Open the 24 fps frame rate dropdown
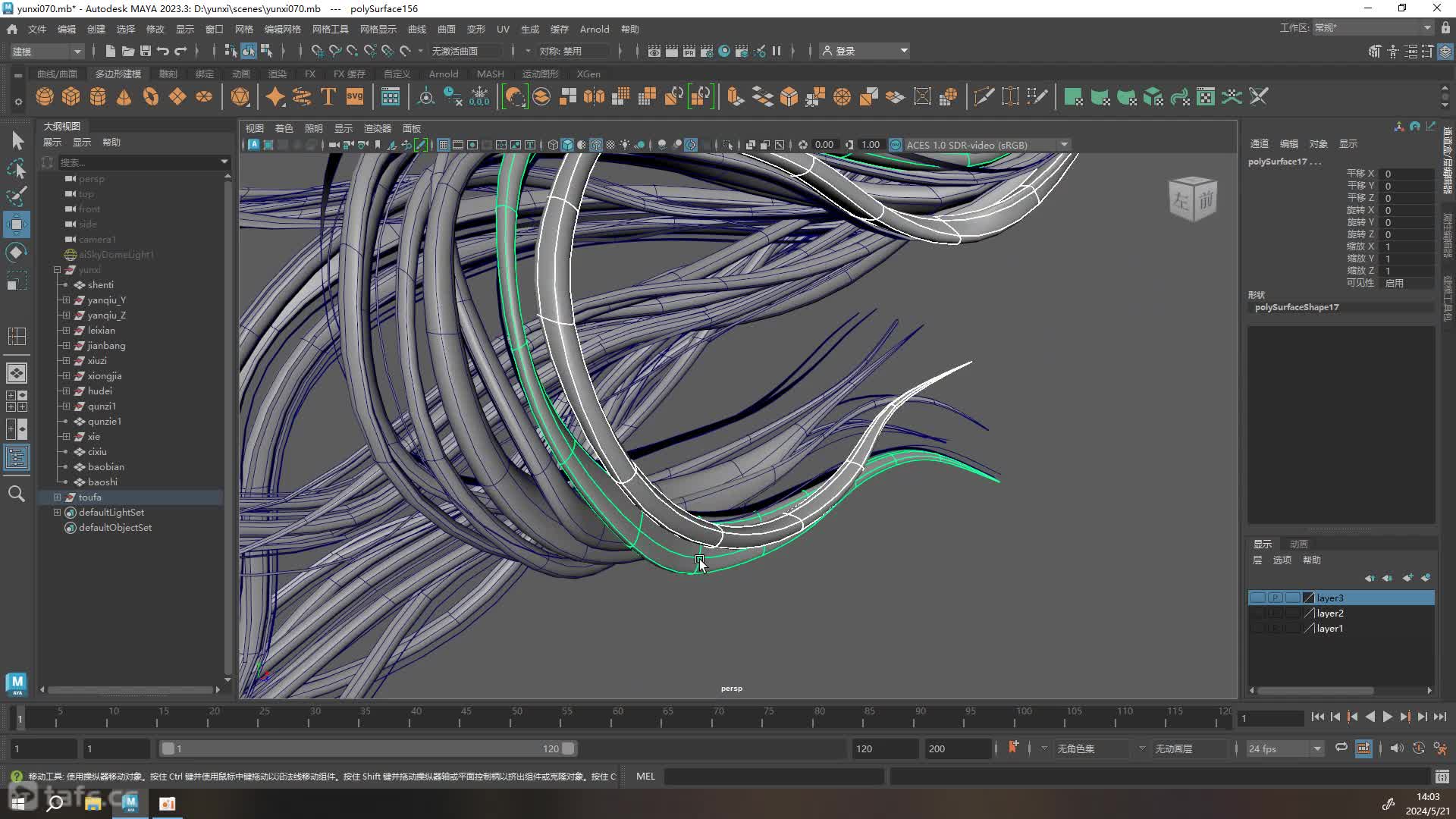This screenshot has width=1456, height=819. (1285, 748)
